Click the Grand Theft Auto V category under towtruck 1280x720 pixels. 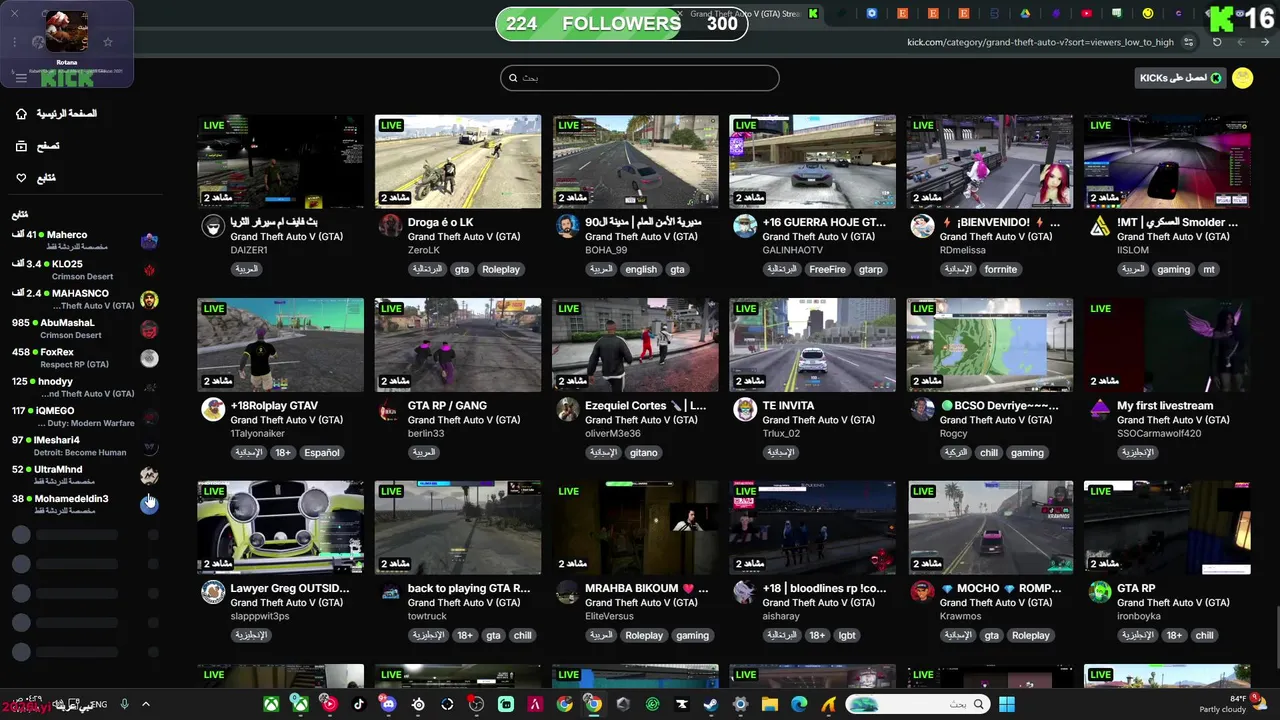463,602
